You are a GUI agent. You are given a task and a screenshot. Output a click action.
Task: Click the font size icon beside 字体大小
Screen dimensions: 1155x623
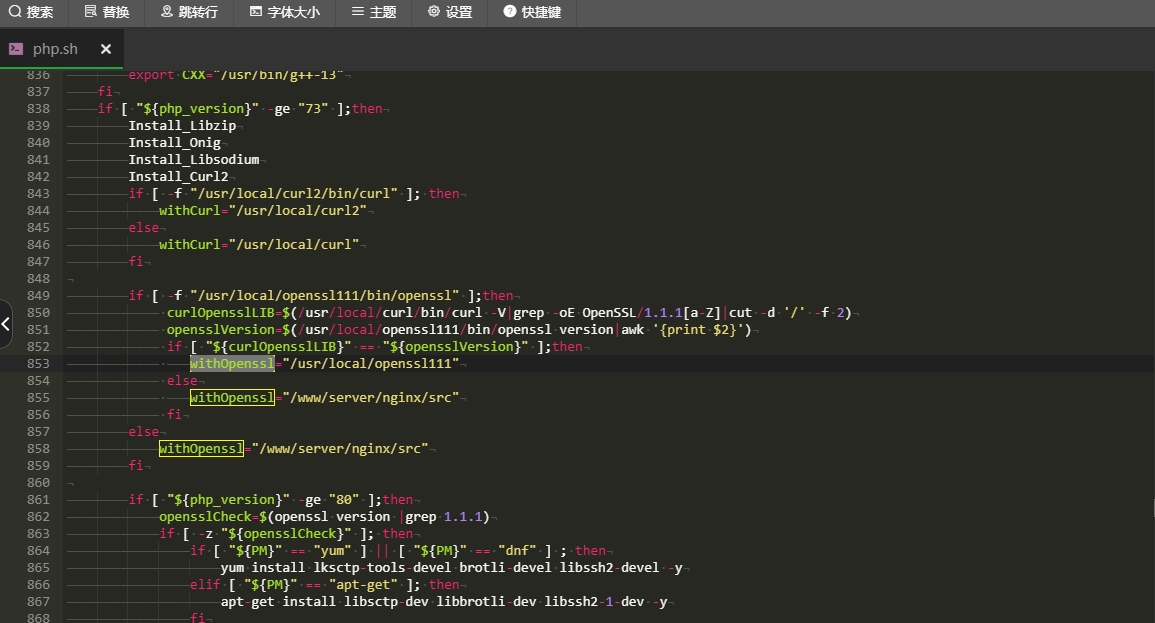(256, 12)
